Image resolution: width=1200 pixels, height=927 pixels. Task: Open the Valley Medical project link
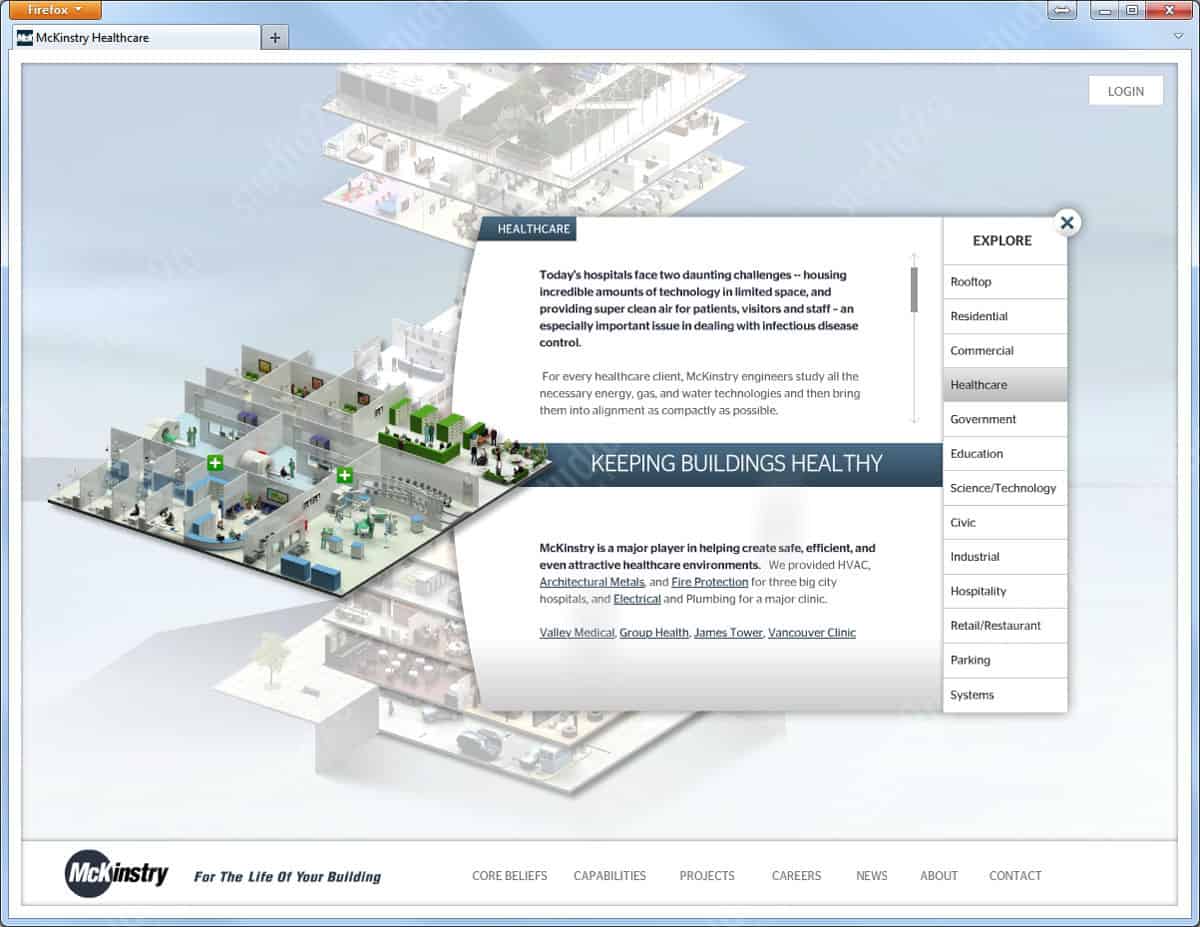[577, 633]
